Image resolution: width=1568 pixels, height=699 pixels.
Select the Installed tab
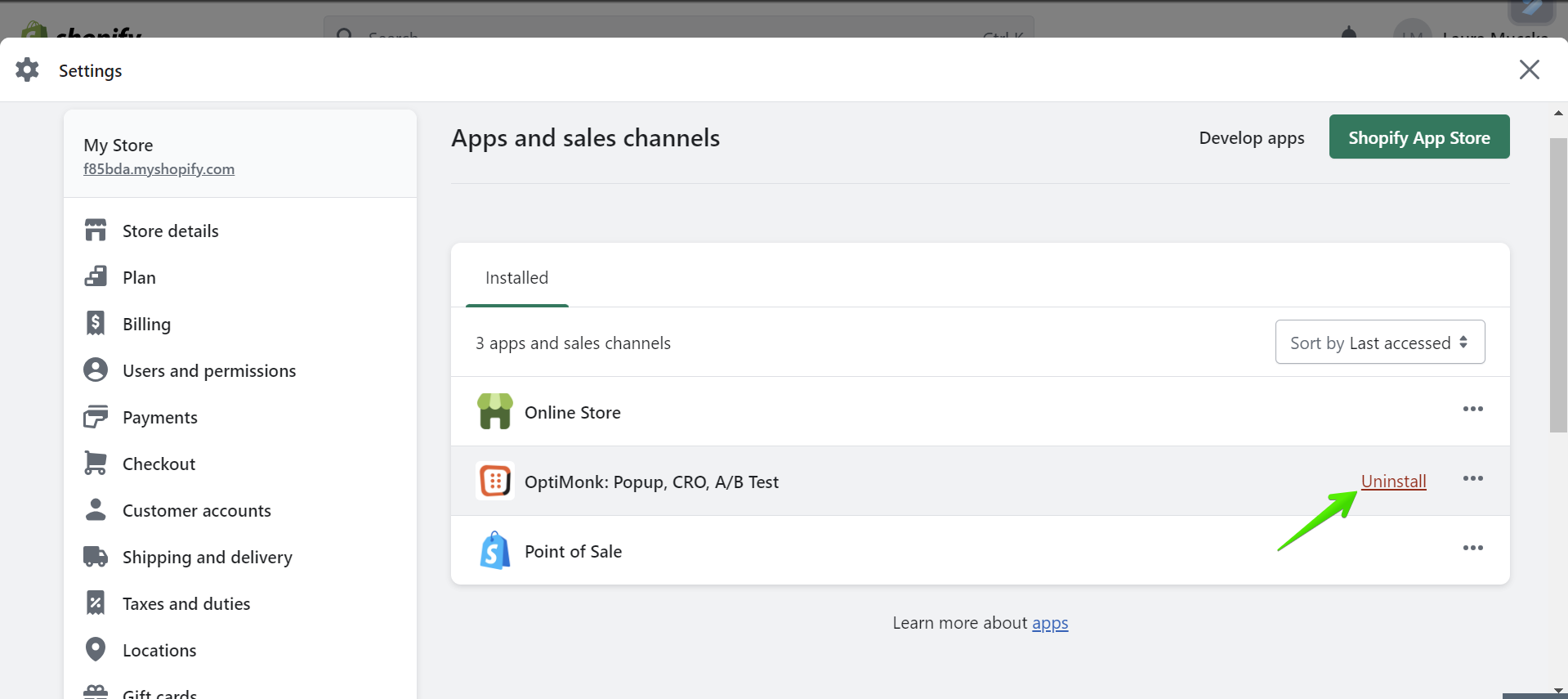click(517, 278)
